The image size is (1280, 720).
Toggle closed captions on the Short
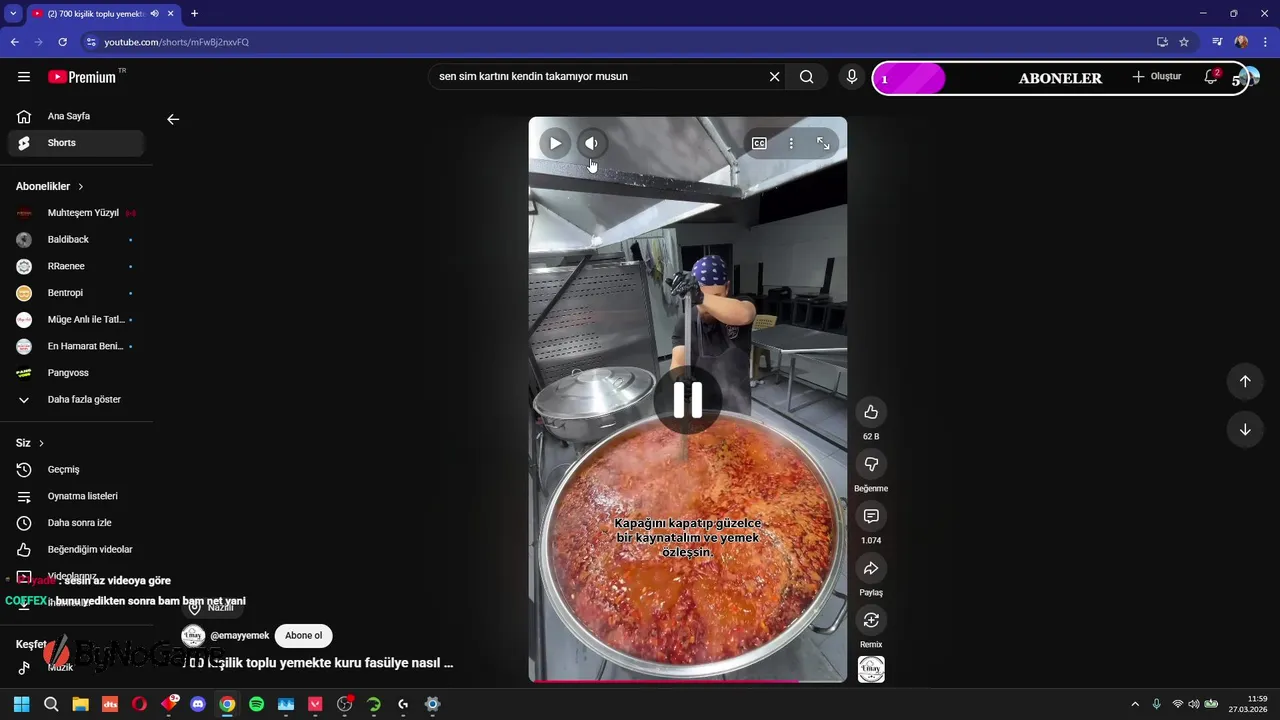[x=759, y=143]
